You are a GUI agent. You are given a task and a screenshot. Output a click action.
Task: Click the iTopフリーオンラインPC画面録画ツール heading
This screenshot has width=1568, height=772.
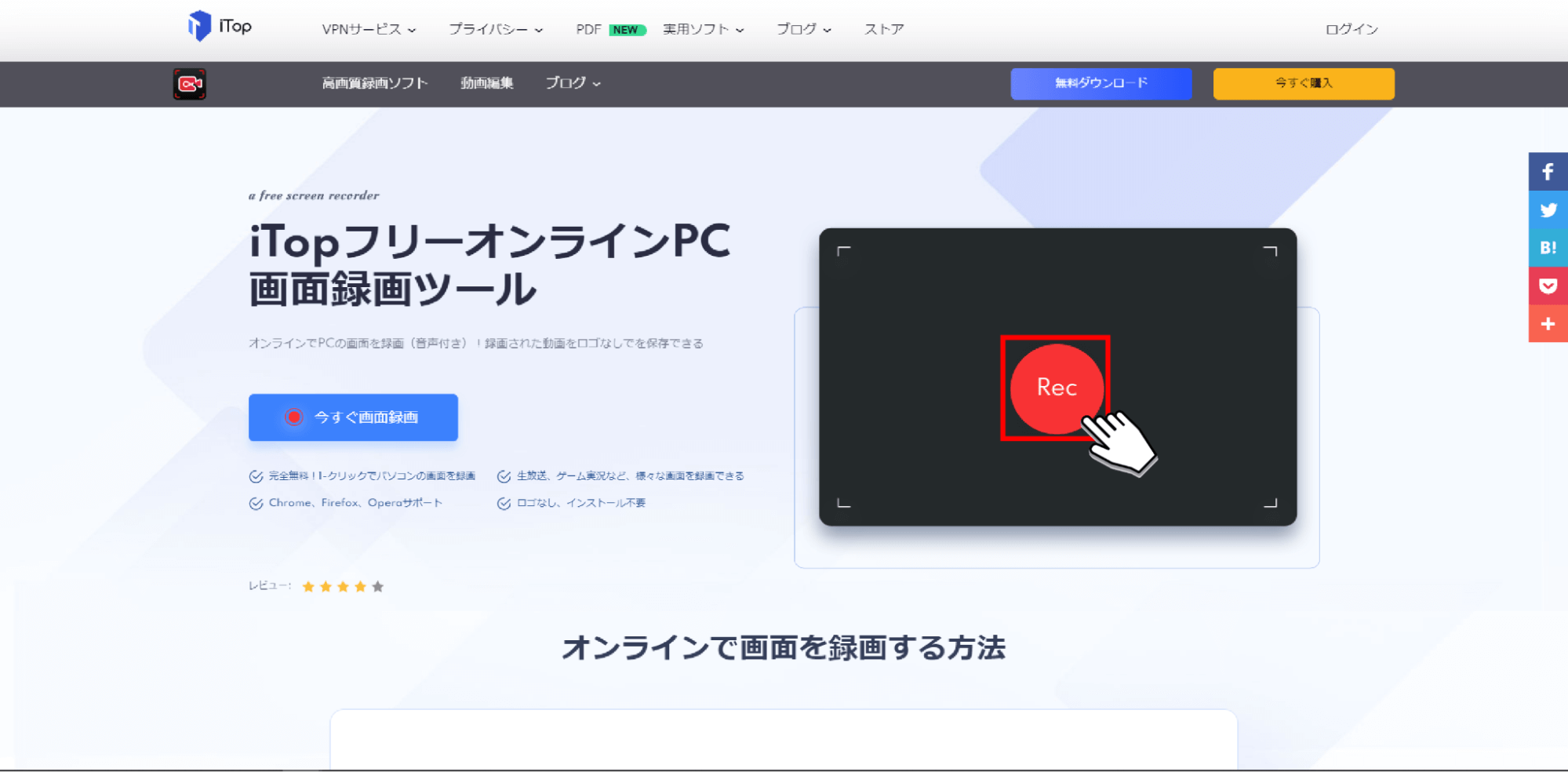[x=490, y=265]
